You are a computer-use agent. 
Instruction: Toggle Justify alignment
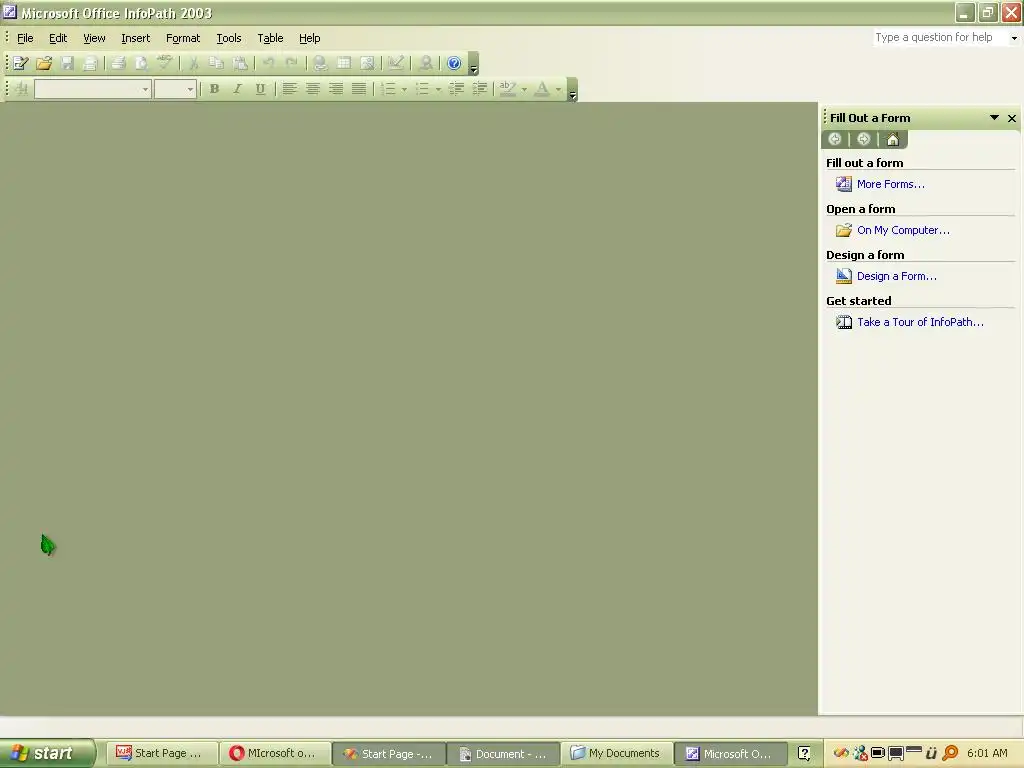(359, 89)
